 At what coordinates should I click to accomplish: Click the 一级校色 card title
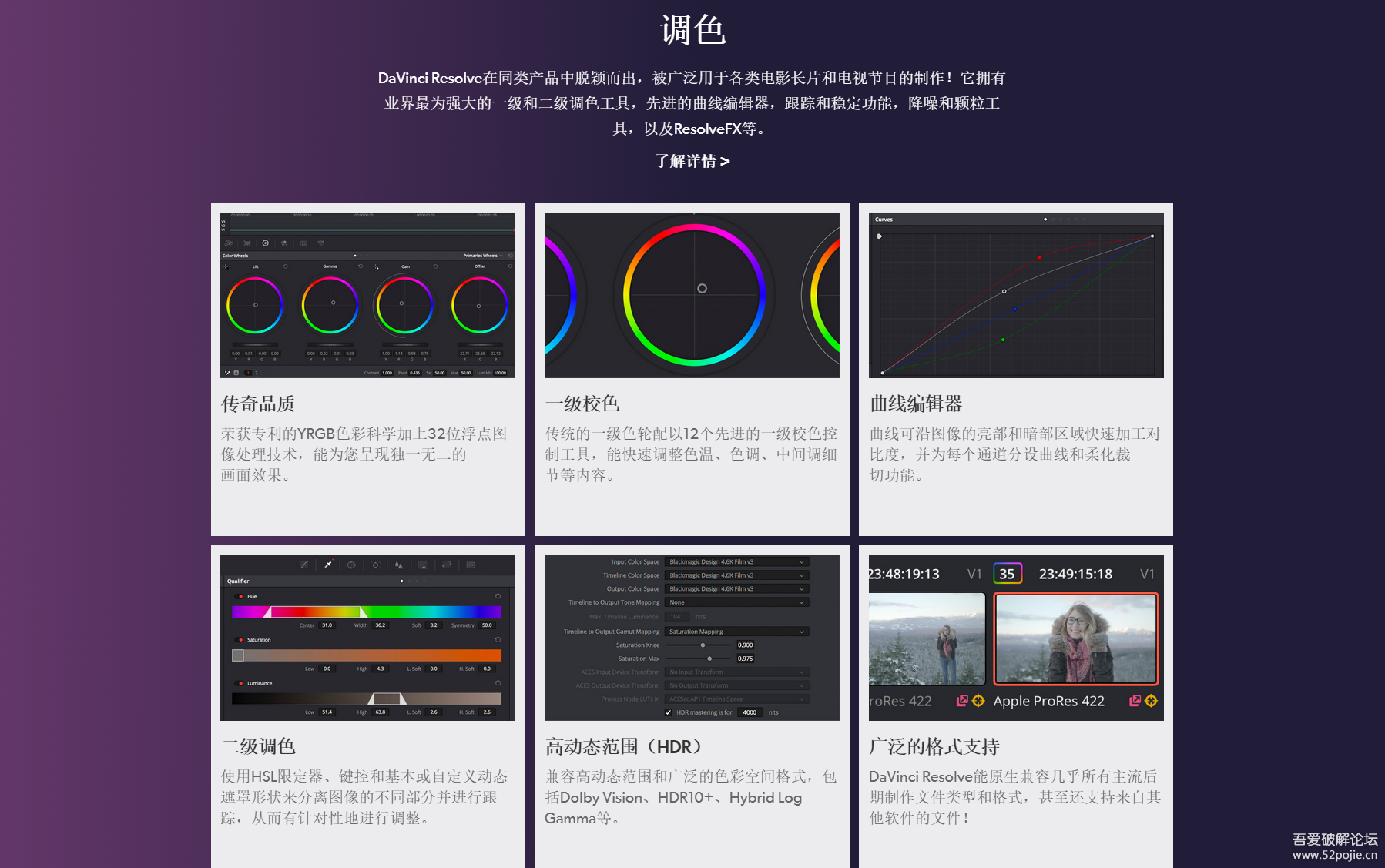click(582, 404)
